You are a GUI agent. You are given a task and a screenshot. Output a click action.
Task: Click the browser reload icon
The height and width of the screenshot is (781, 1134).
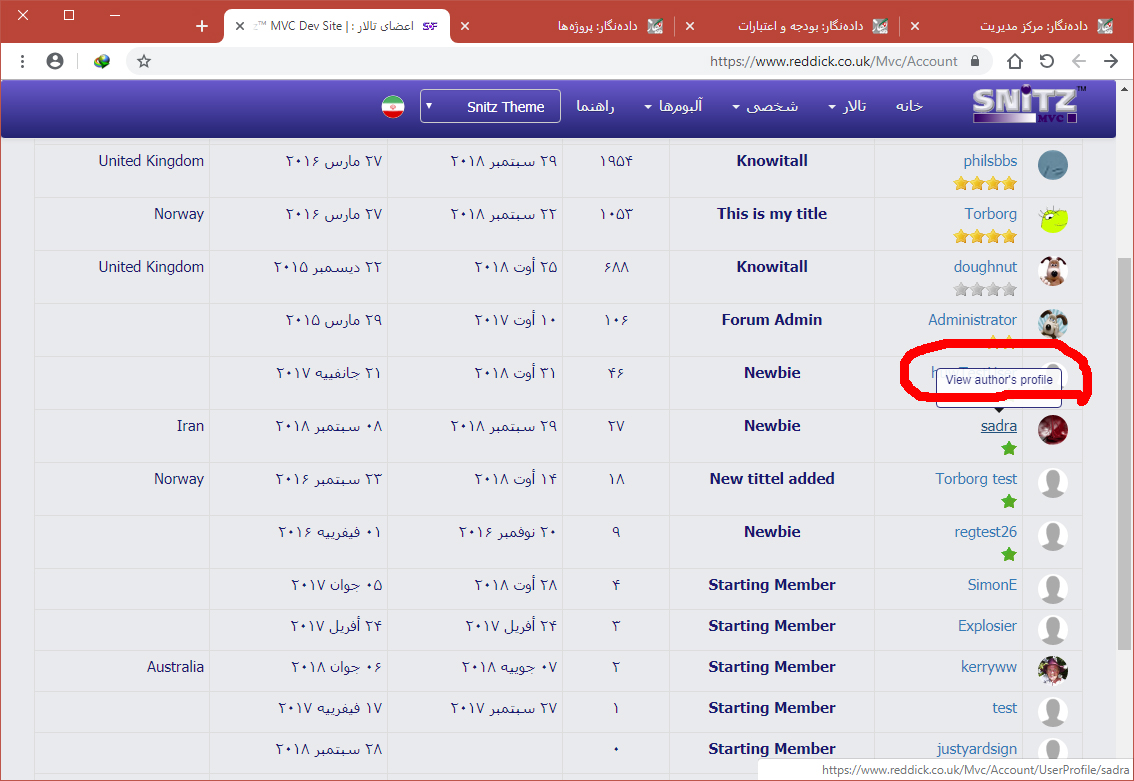pos(1046,61)
